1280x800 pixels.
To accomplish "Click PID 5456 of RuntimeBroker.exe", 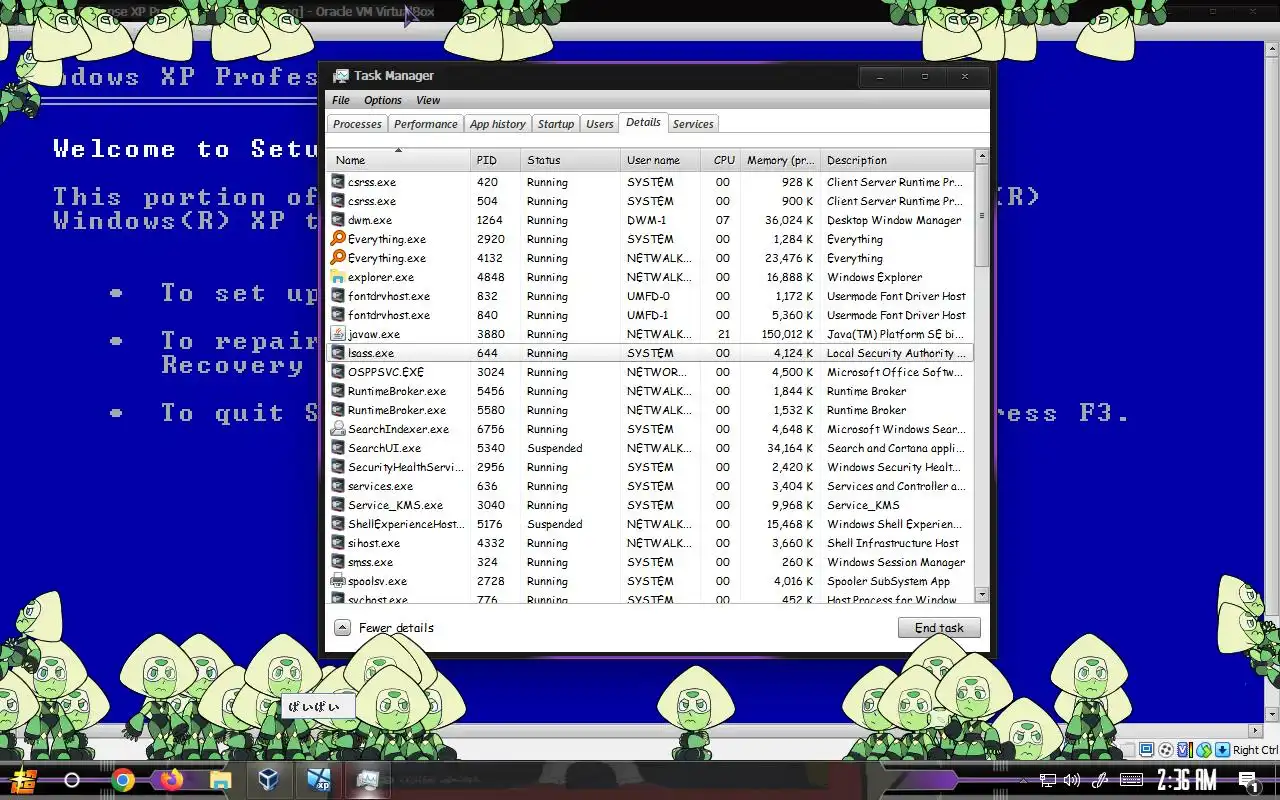I will pyautogui.click(x=490, y=391).
